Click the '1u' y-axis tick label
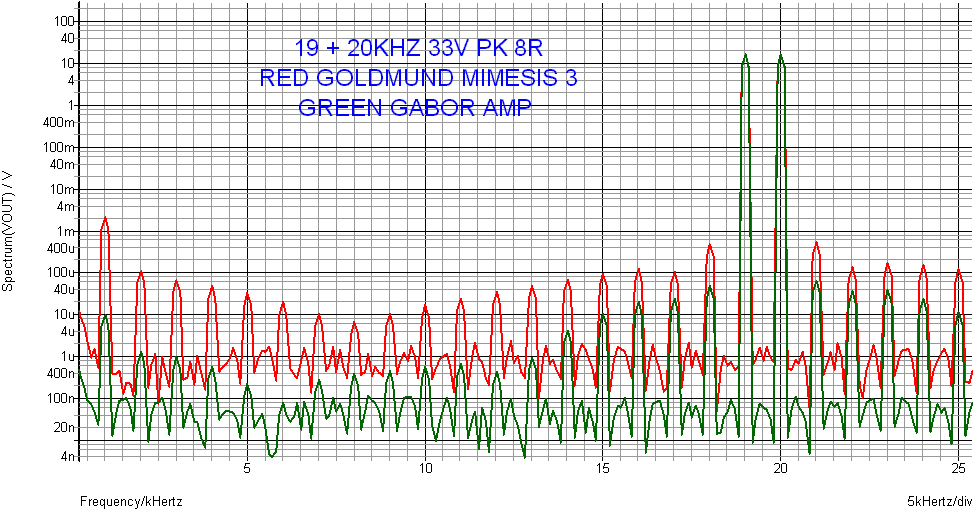Viewport: 975px width, 509px height. coord(68,357)
